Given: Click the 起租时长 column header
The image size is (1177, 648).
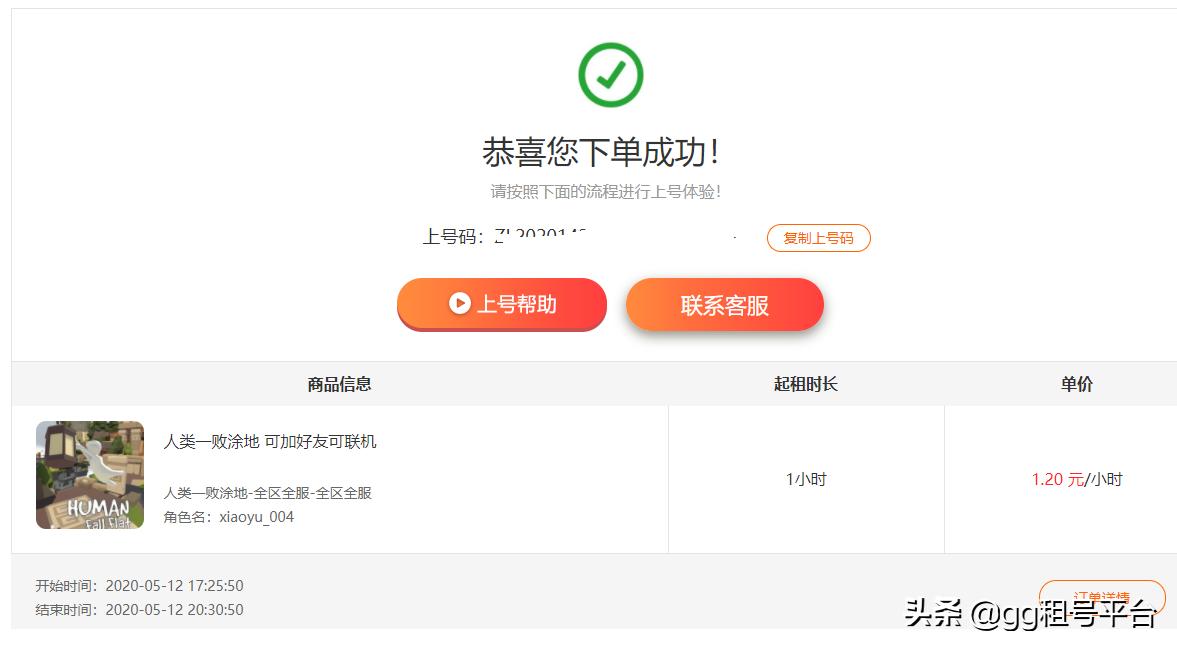Looking at the screenshot, I should click(806, 383).
